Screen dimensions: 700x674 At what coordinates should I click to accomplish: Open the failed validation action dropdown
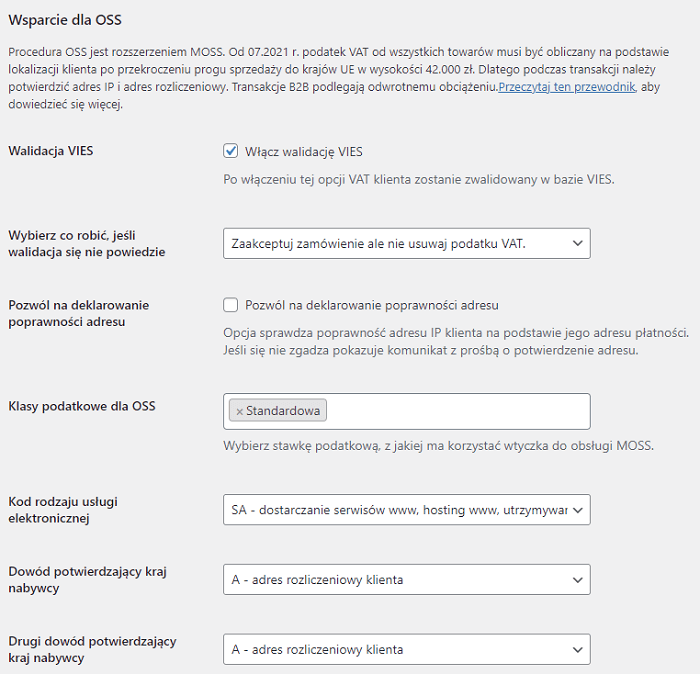pyautogui.click(x=407, y=243)
